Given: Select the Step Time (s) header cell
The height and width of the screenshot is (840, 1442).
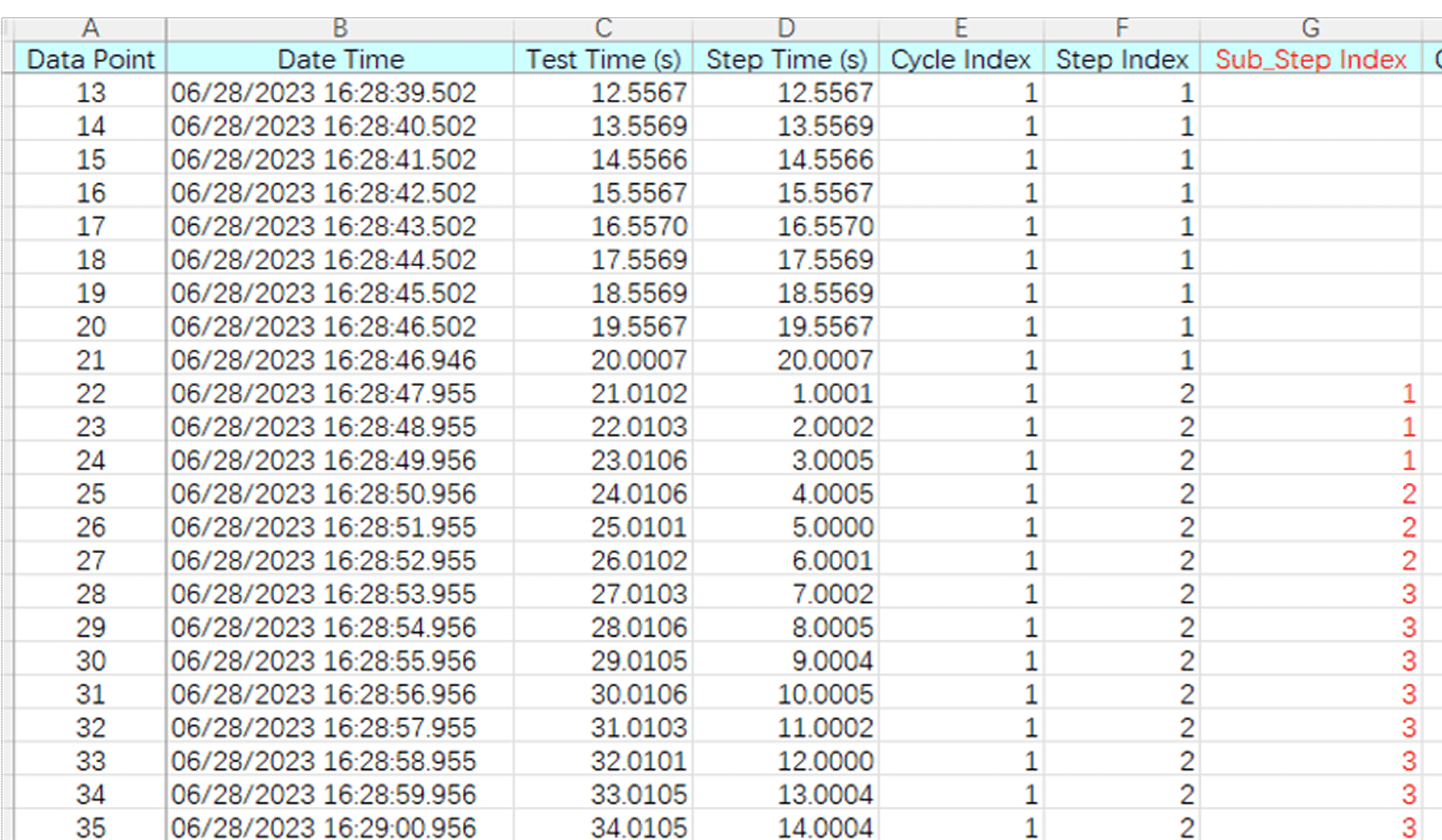Looking at the screenshot, I should tap(786, 60).
